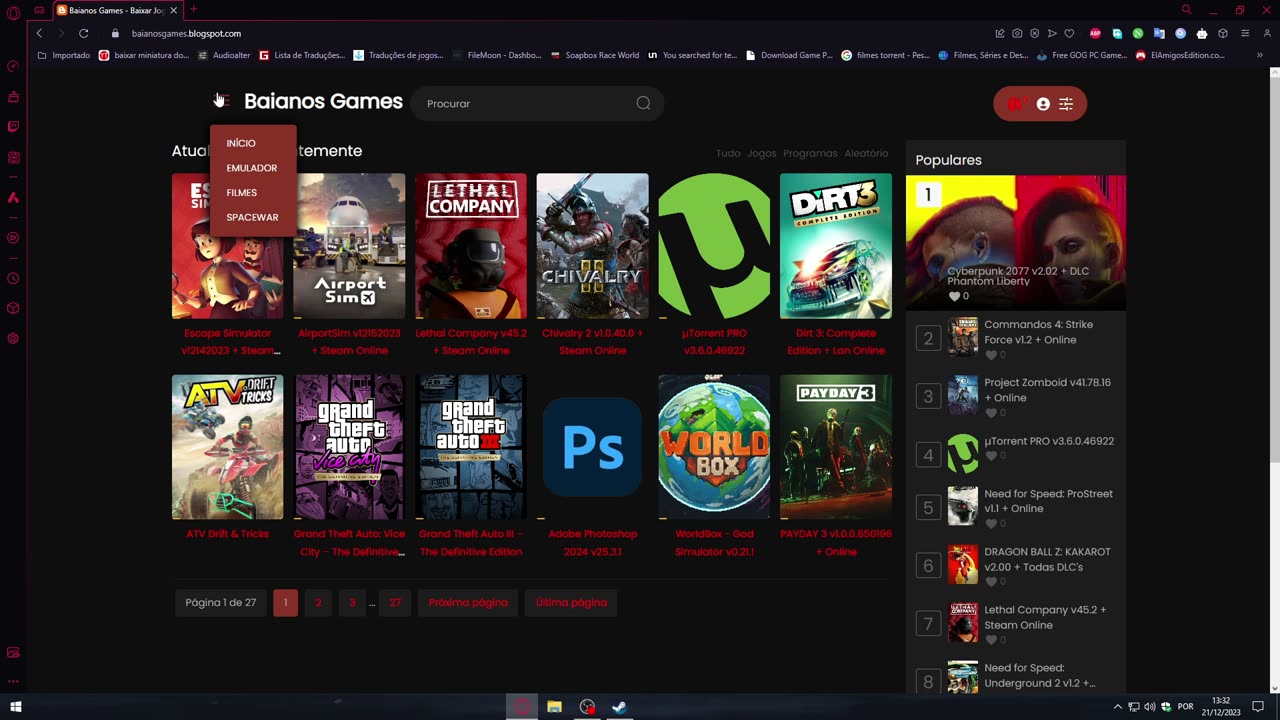The width and height of the screenshot is (1280, 720).
Task: Open the PAYDAY 3 cover thumbnail
Action: coord(836,447)
